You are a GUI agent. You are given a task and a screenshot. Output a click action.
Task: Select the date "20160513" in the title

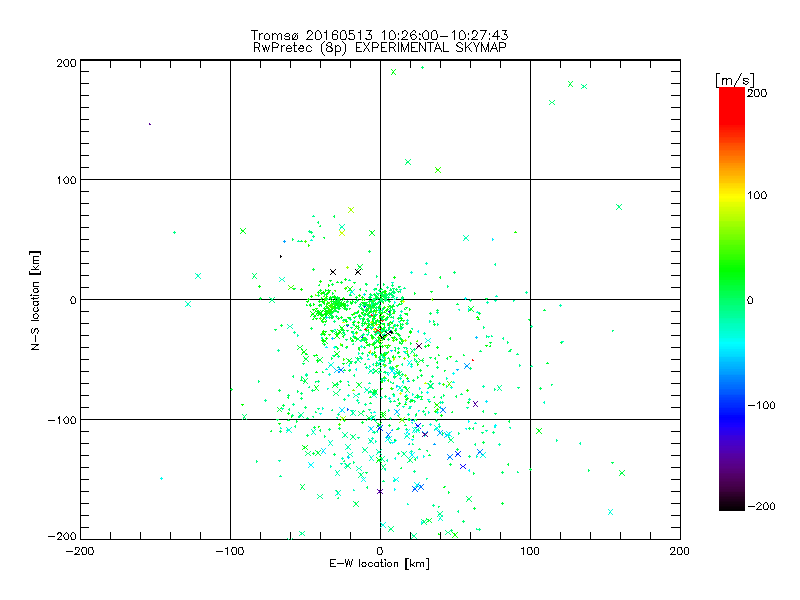point(340,35)
